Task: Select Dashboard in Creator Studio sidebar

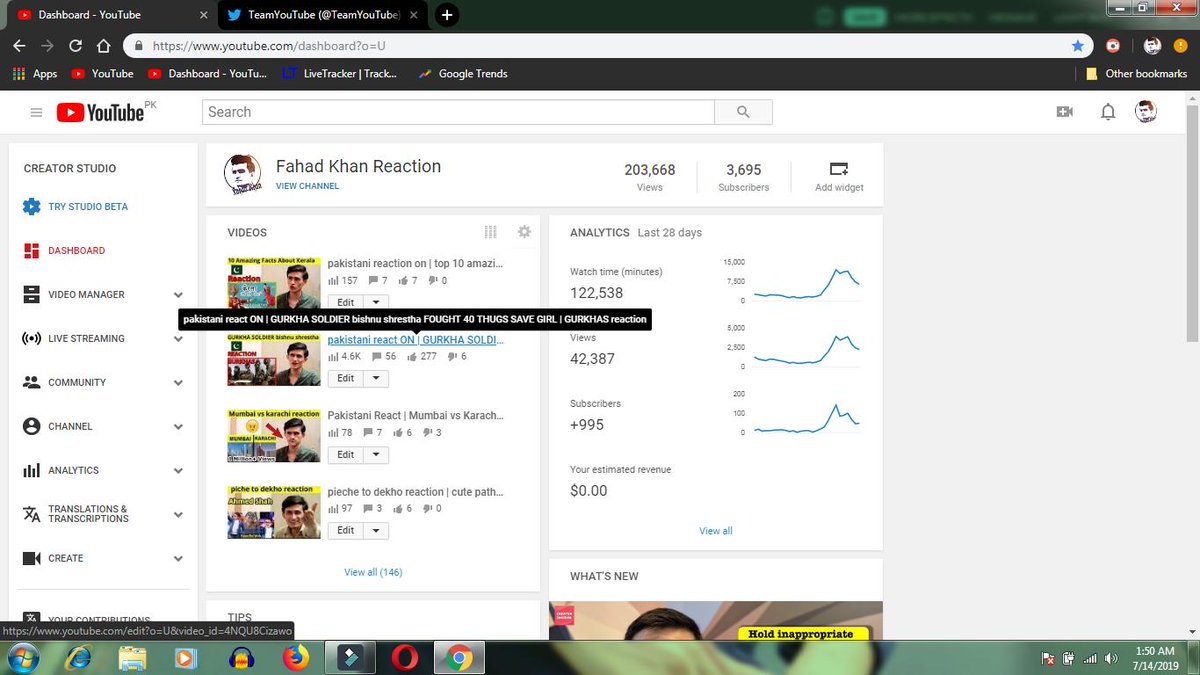Action: click(x=76, y=251)
